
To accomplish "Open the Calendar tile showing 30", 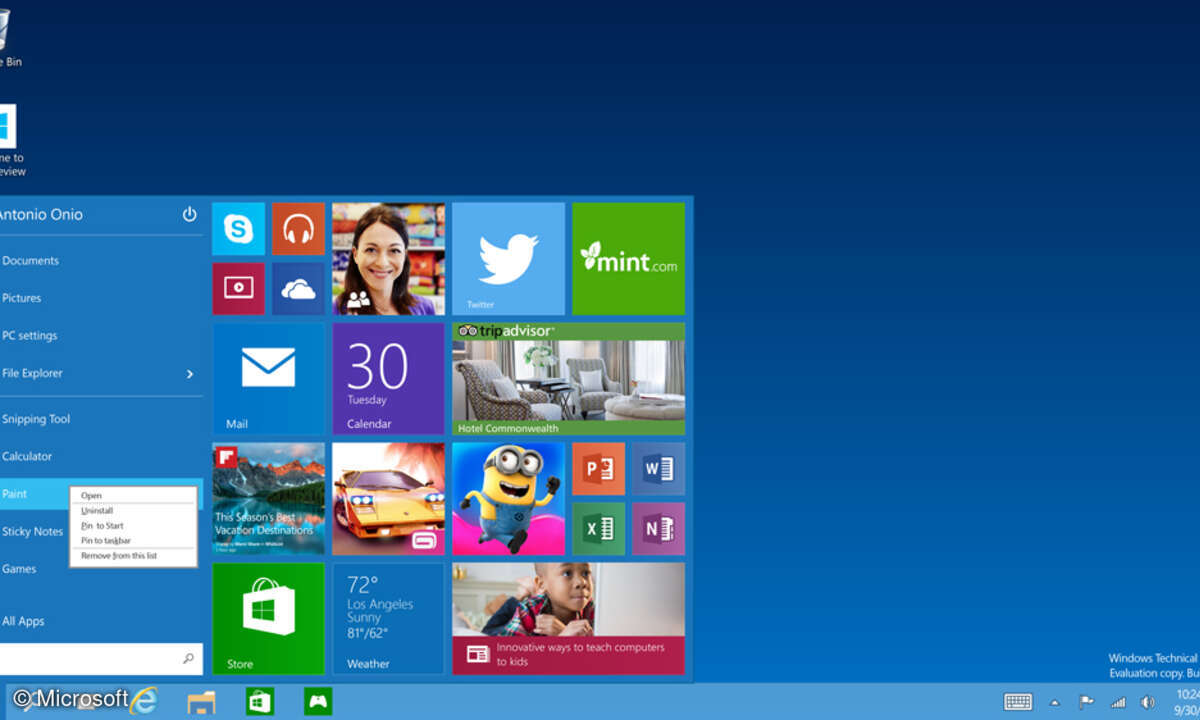I will [x=388, y=379].
